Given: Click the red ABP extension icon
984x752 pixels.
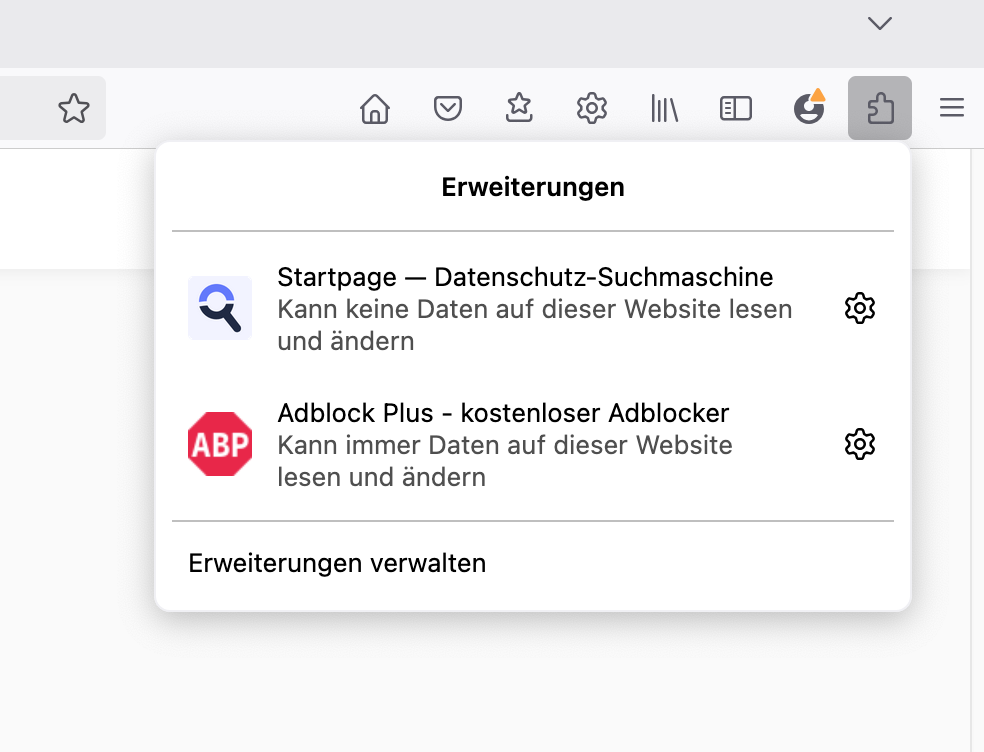Looking at the screenshot, I should [x=220, y=444].
